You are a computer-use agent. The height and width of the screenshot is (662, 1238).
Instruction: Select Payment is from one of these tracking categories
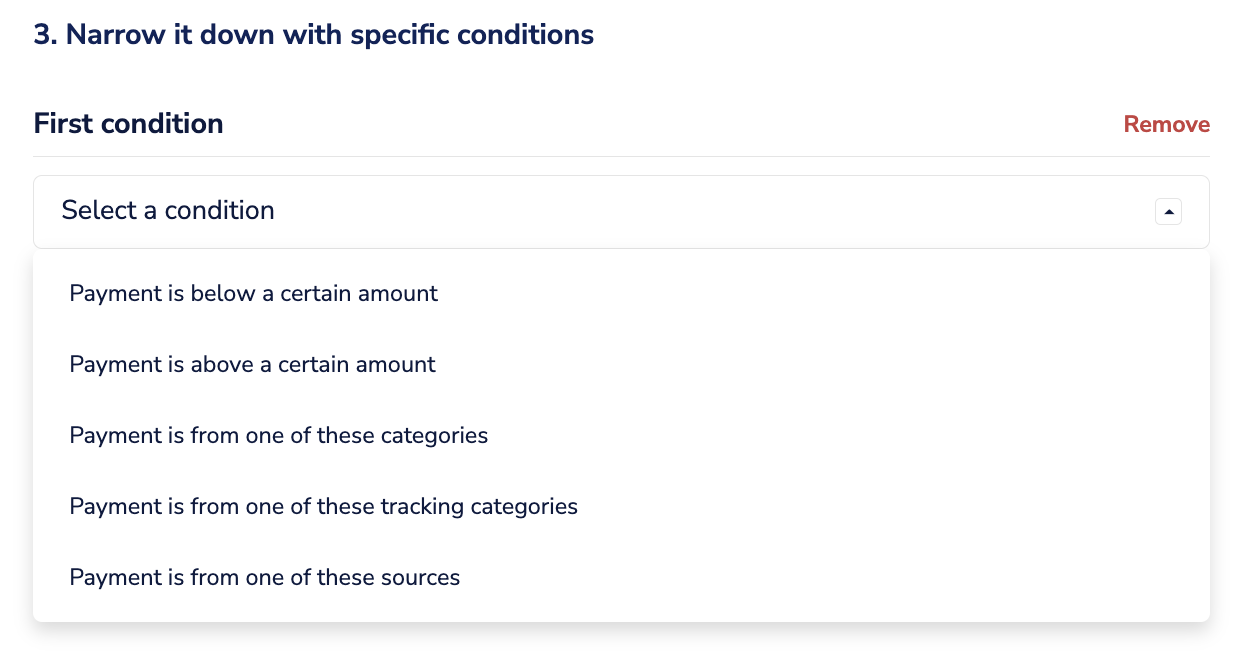[323, 506]
